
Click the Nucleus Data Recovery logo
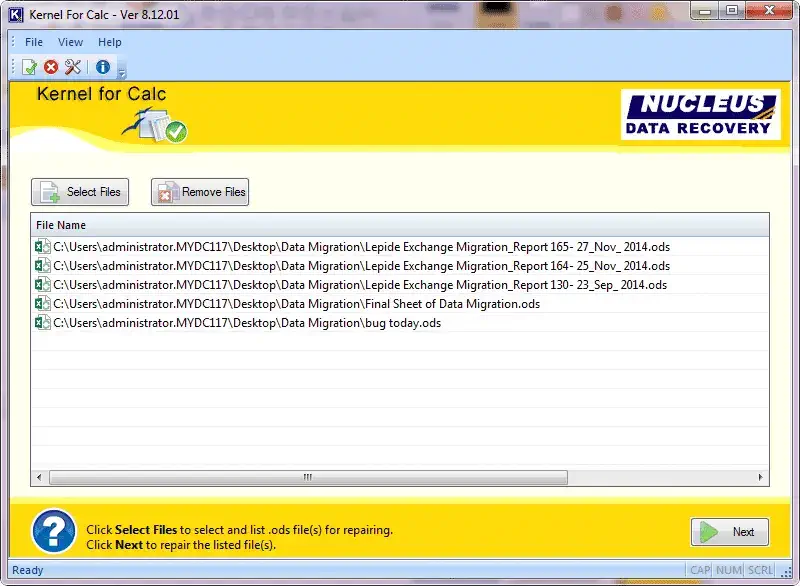click(701, 115)
